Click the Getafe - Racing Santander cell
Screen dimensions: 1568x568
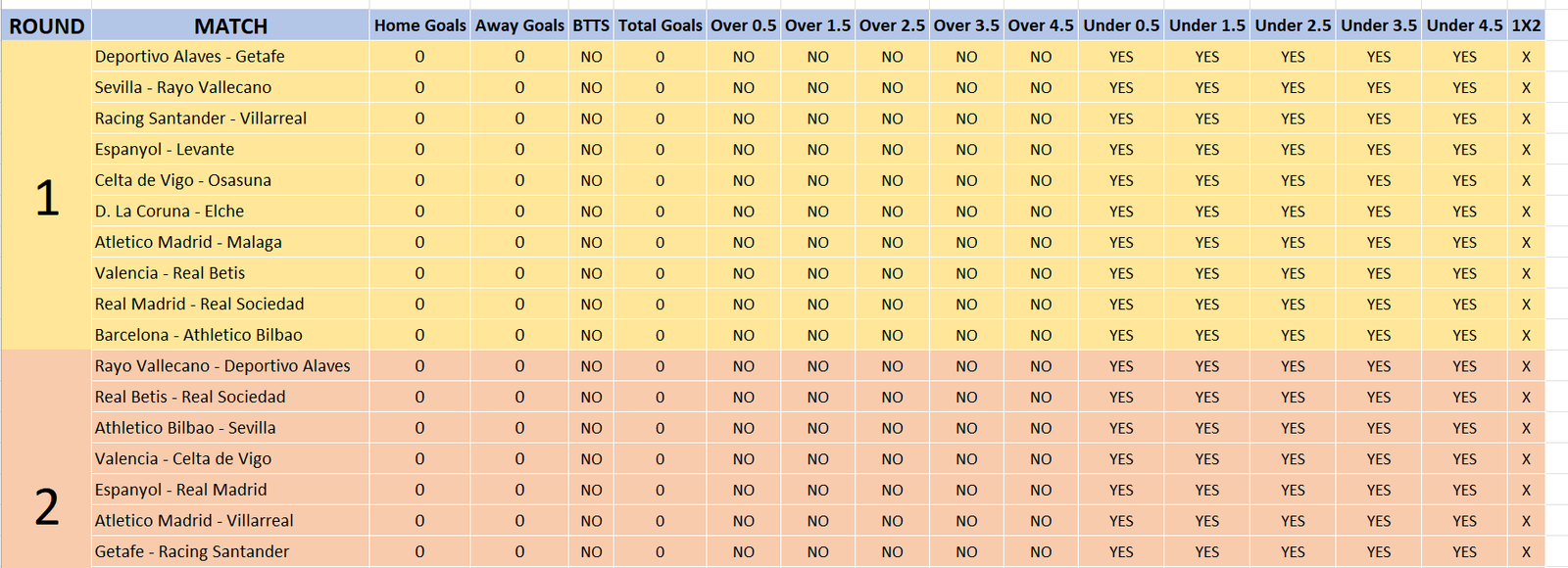pyautogui.click(x=230, y=551)
